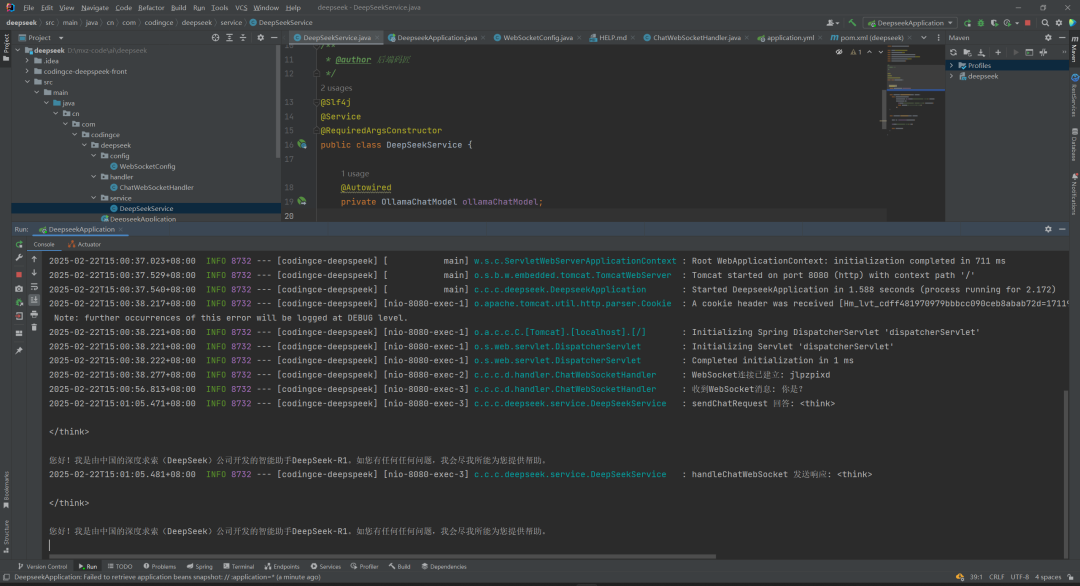This screenshot has width=1080, height=586.
Task: Open Maven panel settings gear
Action: coord(1042,52)
